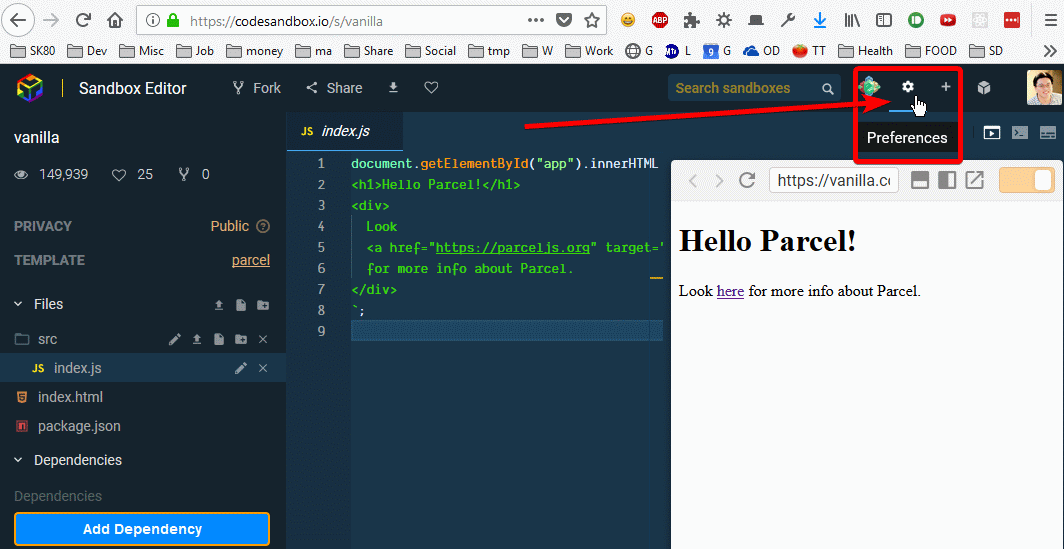Click the Fork button
This screenshot has width=1064, height=549.
(x=256, y=88)
